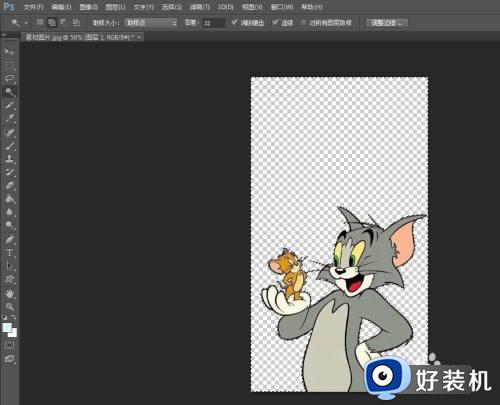Select the Zoom tool
The width and height of the screenshot is (500, 405).
(9, 307)
